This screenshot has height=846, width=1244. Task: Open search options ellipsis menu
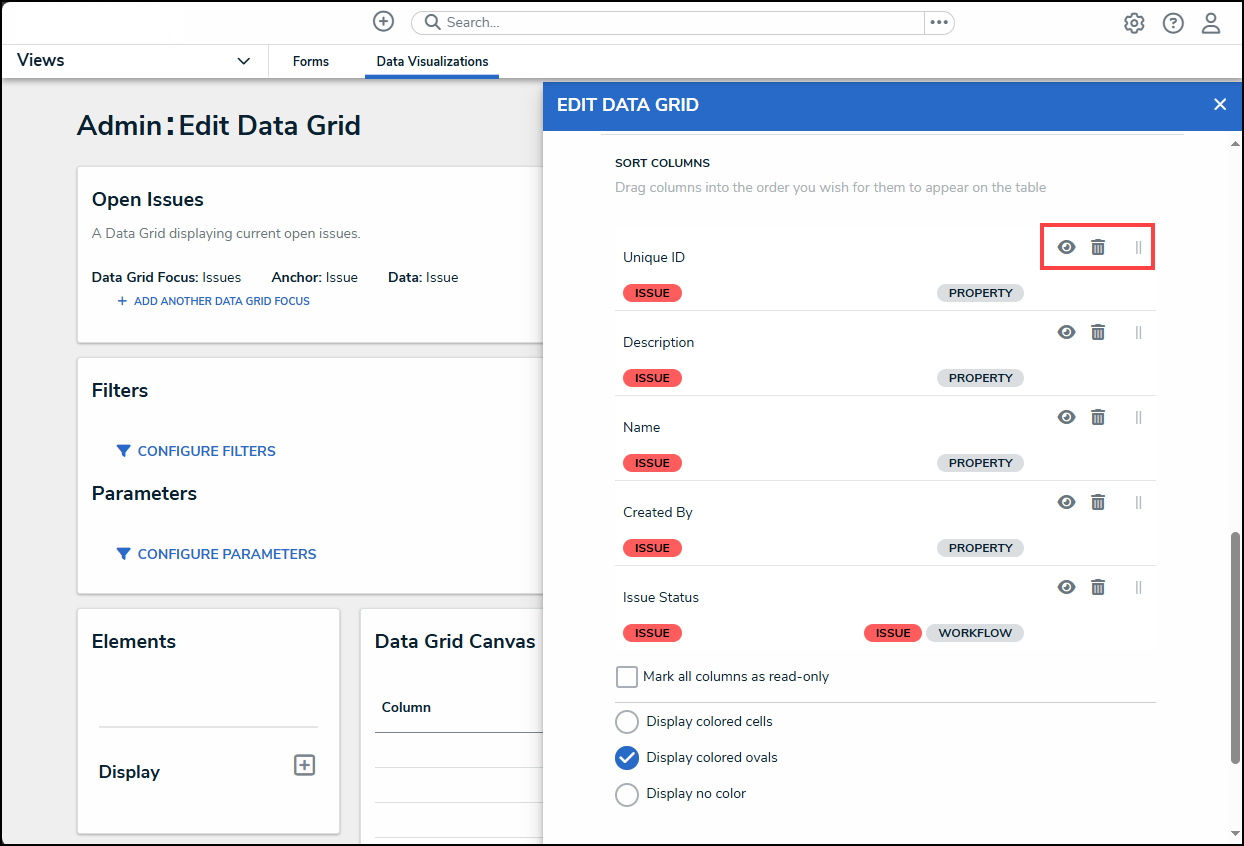pos(938,22)
